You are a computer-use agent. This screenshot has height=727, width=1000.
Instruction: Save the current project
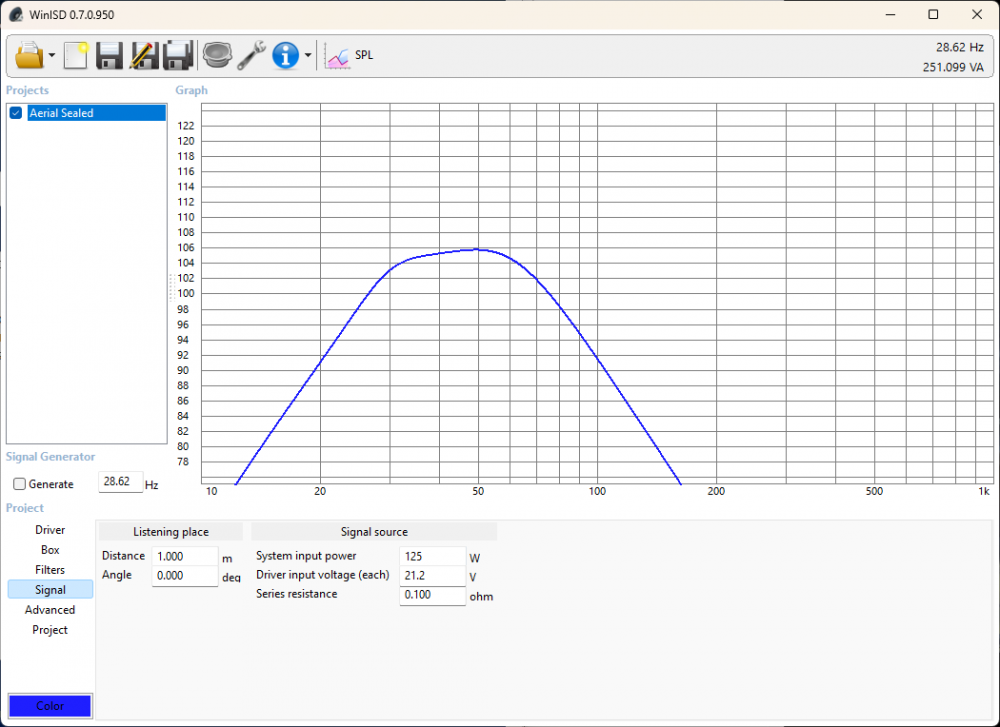[x=109, y=55]
